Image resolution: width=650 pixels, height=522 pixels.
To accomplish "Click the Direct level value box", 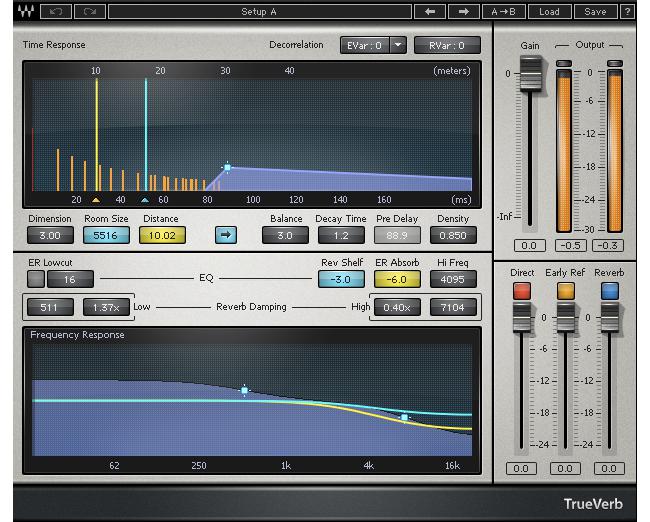I will pyautogui.click(x=521, y=469).
